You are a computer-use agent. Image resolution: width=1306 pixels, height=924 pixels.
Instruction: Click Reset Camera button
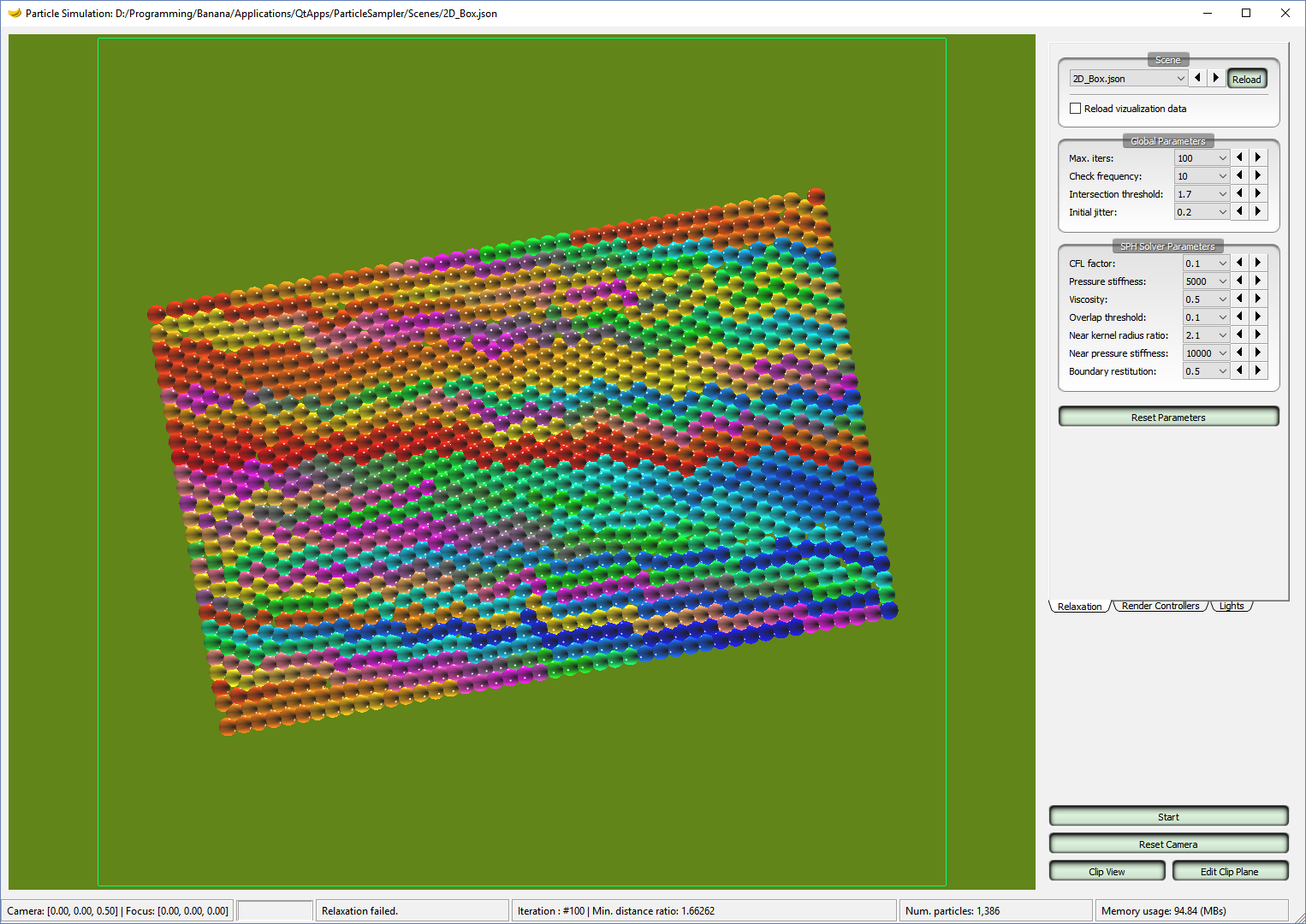click(1168, 844)
